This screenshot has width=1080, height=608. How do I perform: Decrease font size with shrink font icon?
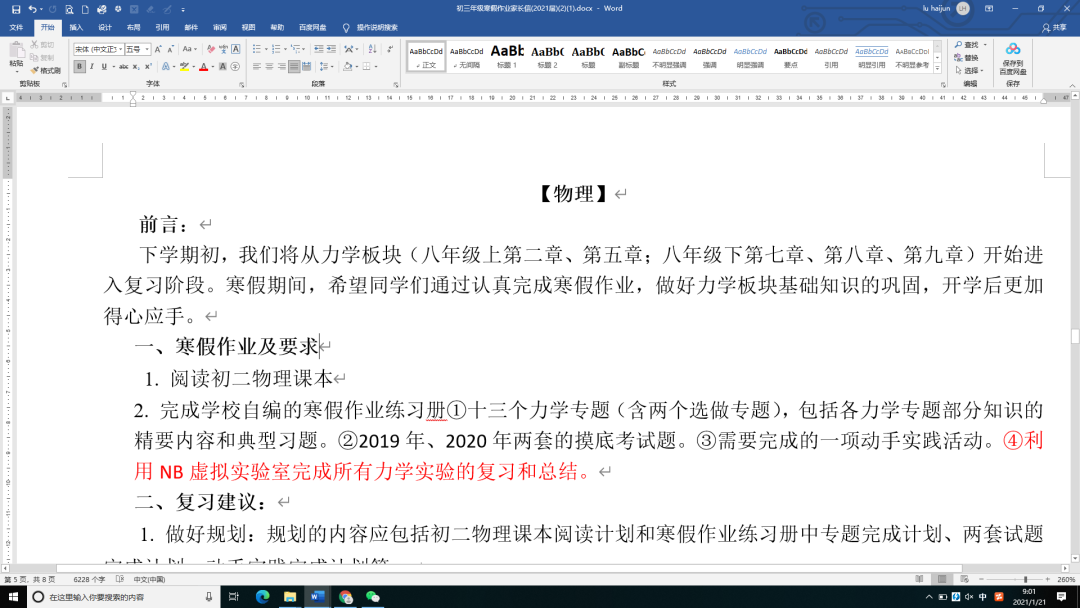tap(170, 49)
